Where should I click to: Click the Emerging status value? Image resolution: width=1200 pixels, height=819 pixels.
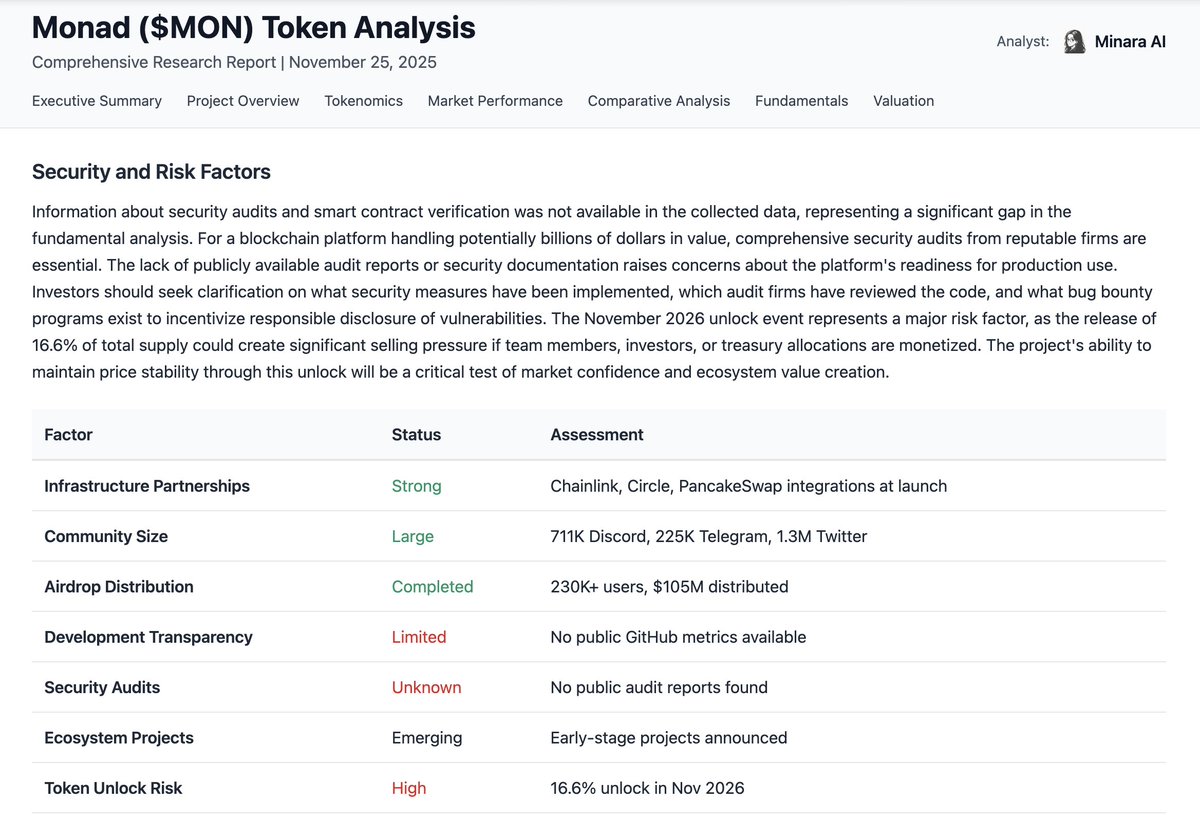(427, 738)
